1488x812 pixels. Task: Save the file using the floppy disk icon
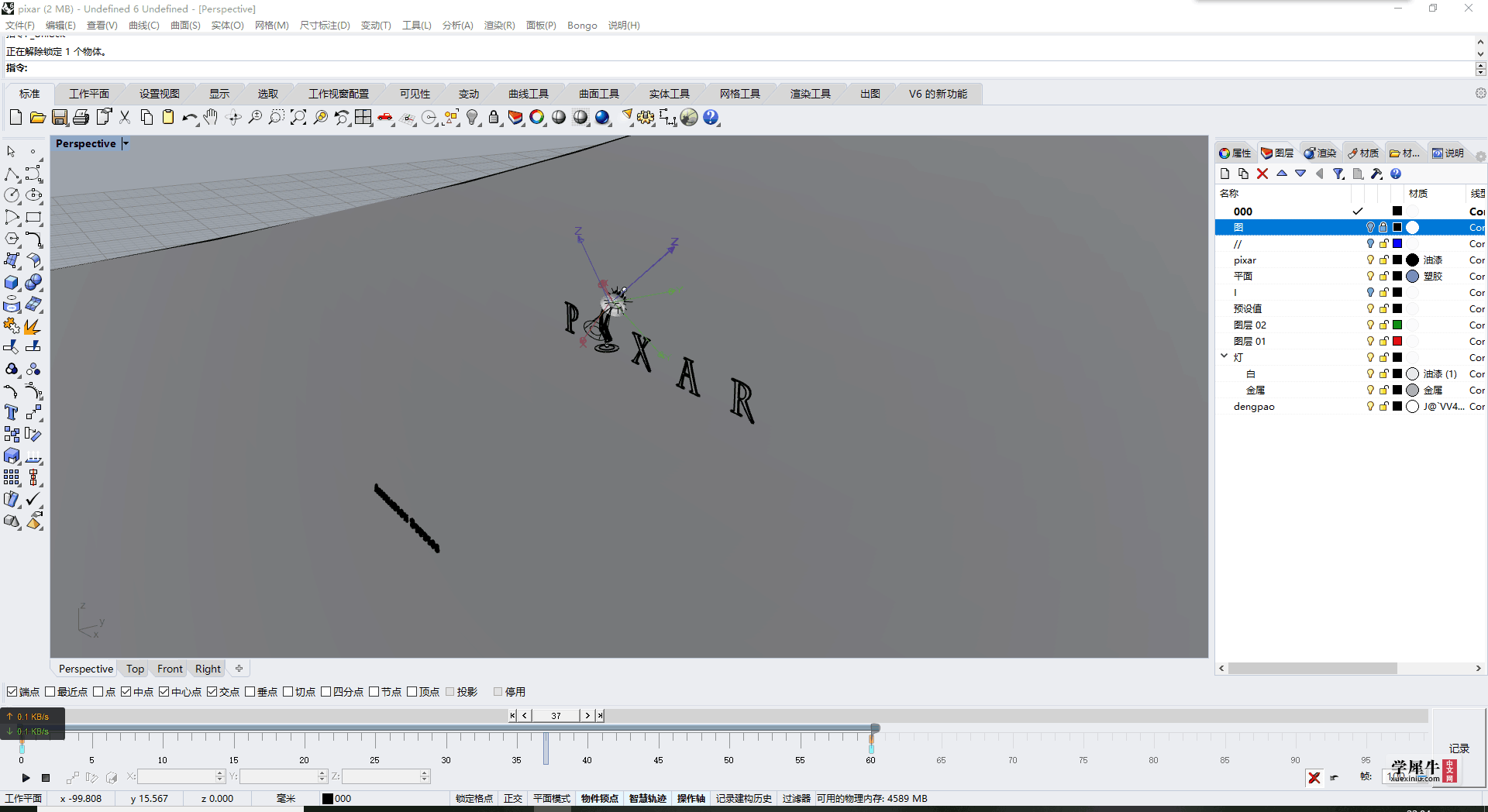click(x=60, y=117)
